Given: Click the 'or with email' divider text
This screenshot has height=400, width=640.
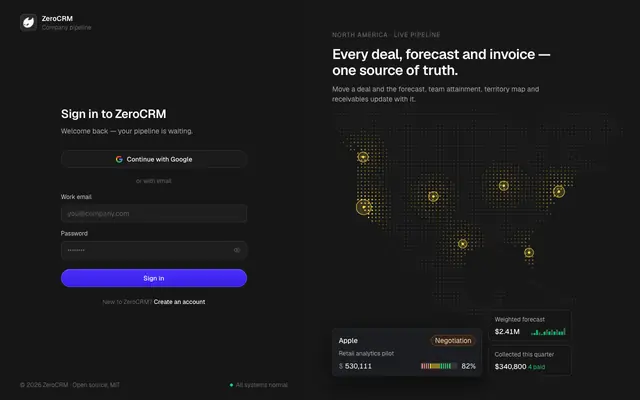Looking at the screenshot, I should (x=154, y=181).
